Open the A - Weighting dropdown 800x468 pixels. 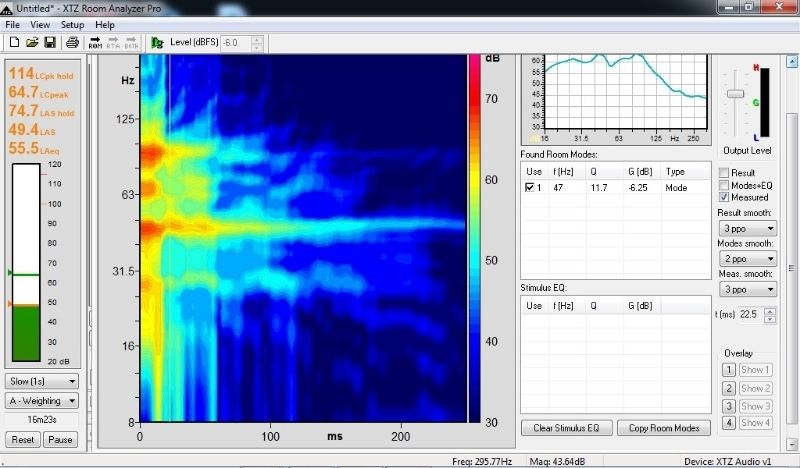tap(41, 401)
